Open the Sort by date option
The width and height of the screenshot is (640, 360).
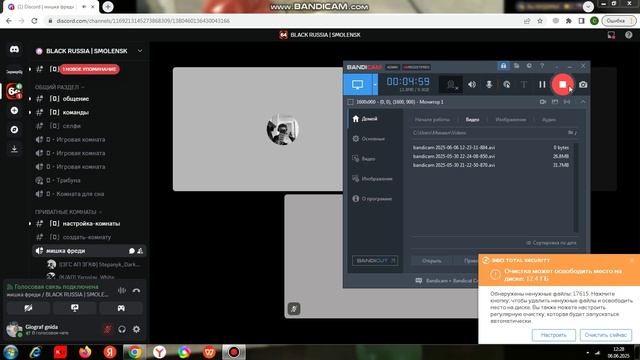coord(551,243)
